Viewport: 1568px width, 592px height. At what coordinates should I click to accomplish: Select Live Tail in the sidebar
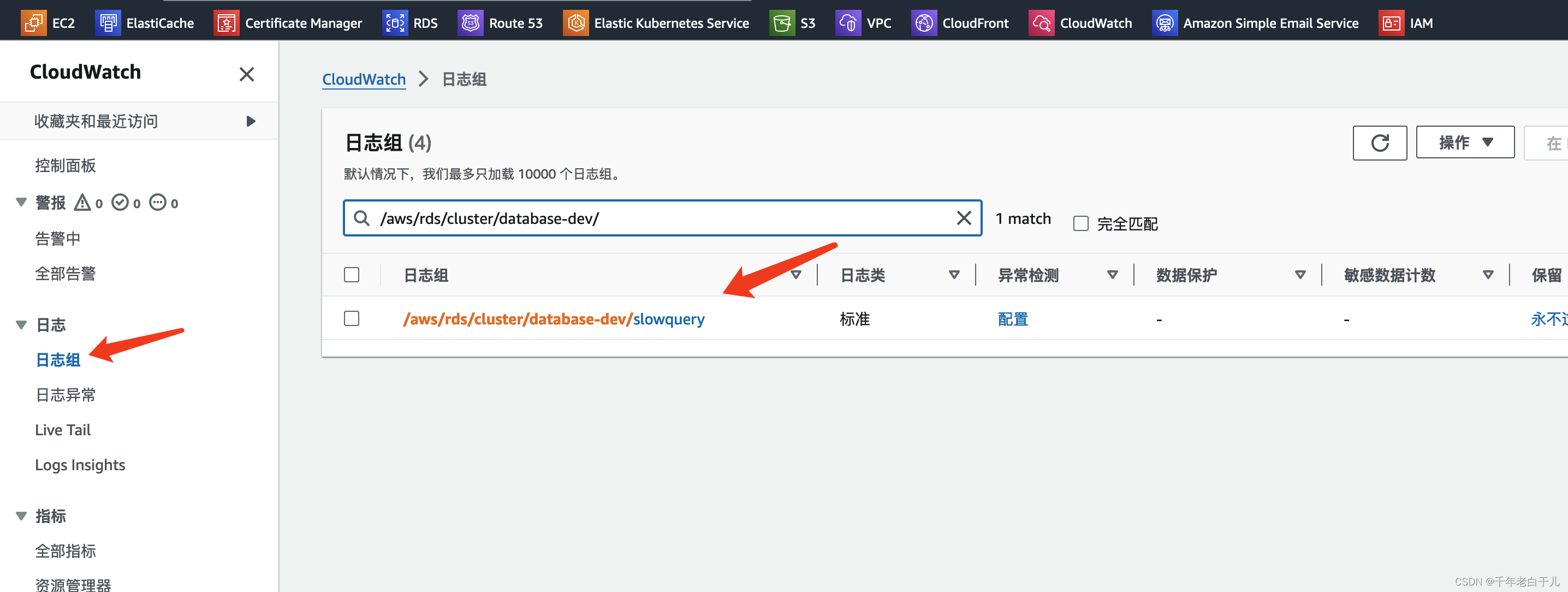(63, 430)
